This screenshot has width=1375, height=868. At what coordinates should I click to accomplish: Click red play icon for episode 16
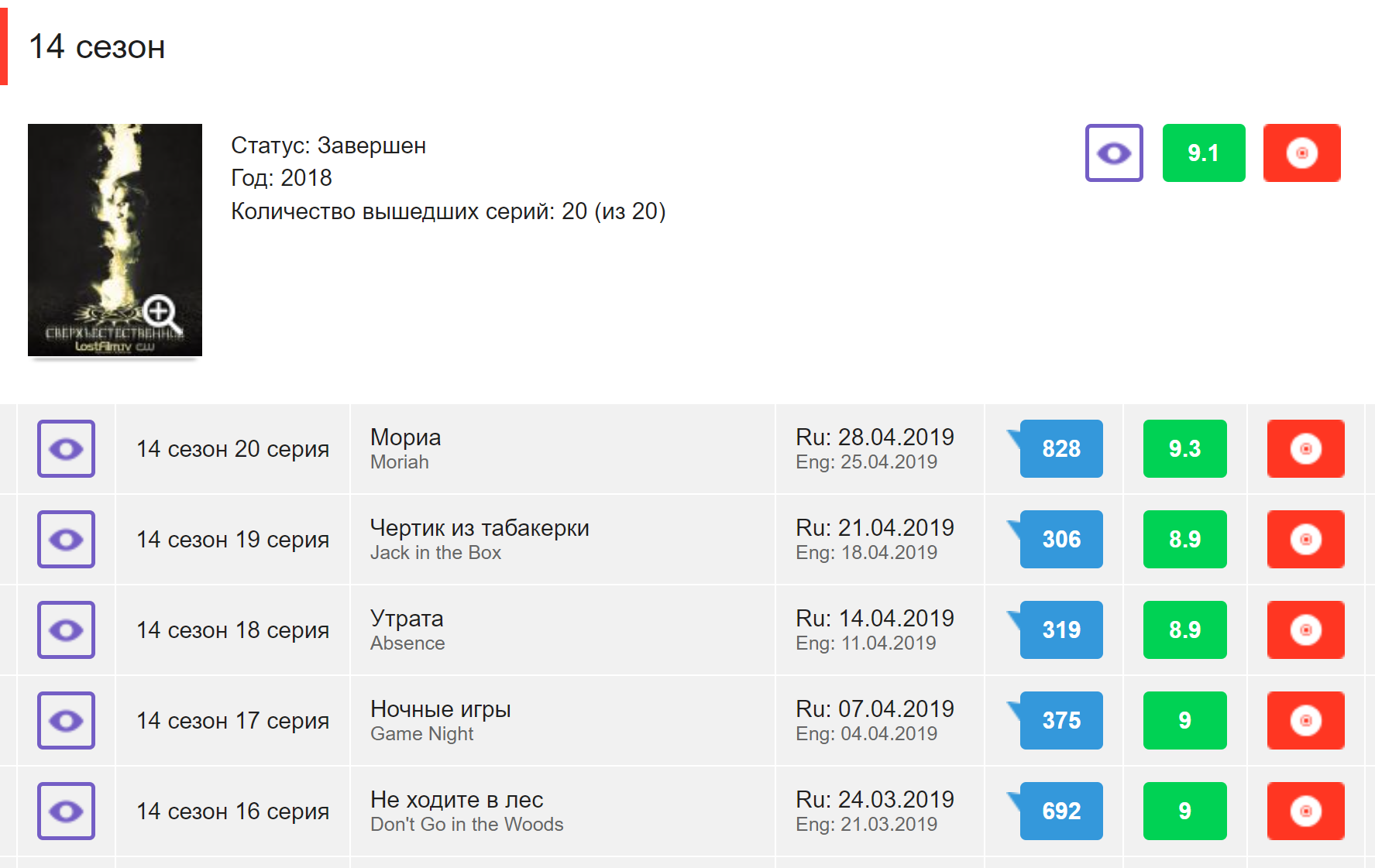point(1305,811)
